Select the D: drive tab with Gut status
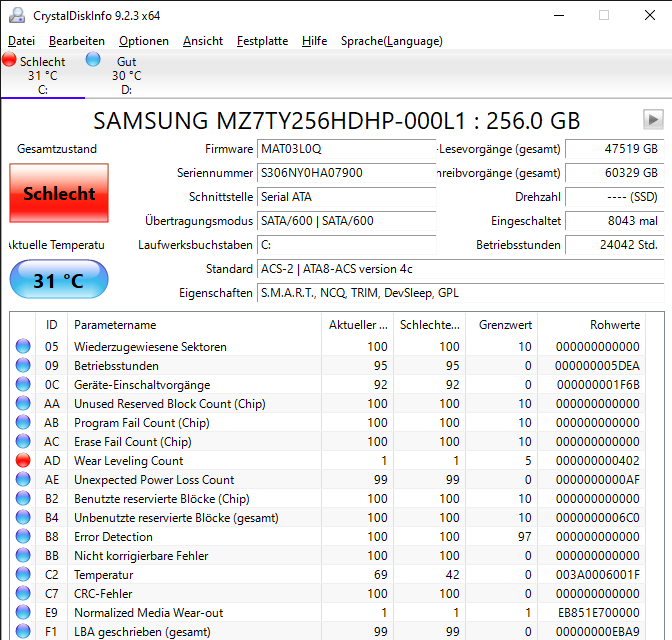The image size is (672, 640). 126,75
